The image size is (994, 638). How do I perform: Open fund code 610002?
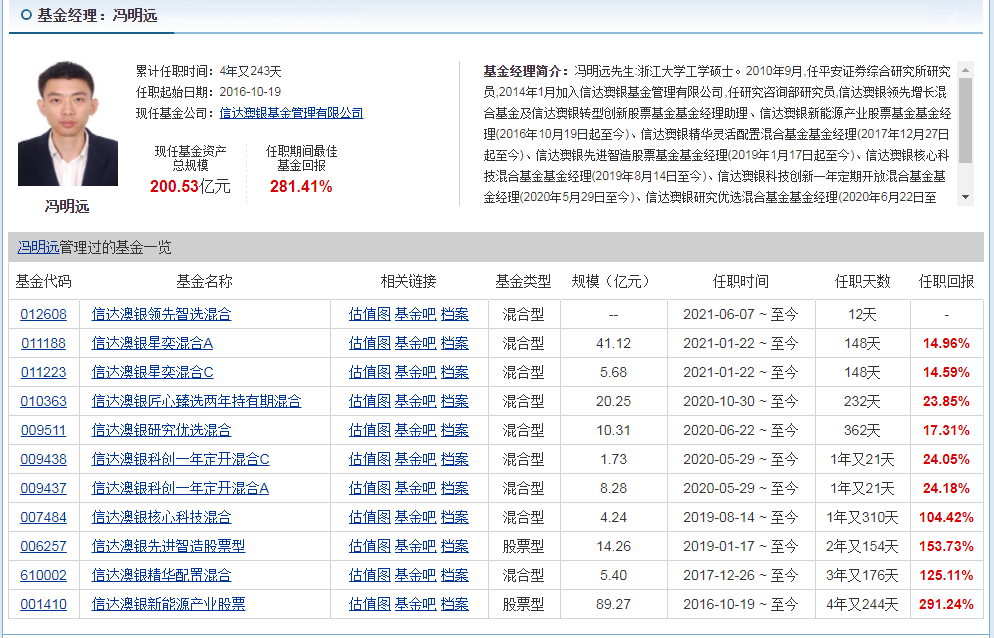point(43,575)
